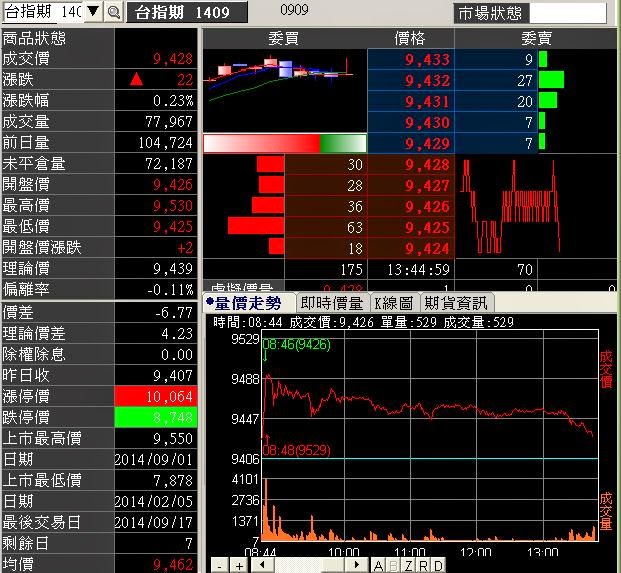Click the red 漲停價 10,064 cell
The width and height of the screenshot is (621, 573).
point(156,396)
